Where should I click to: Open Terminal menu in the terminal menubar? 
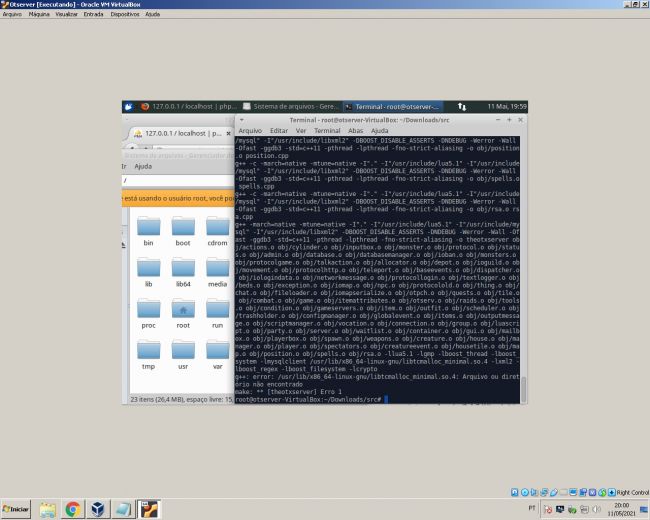tap(327, 131)
